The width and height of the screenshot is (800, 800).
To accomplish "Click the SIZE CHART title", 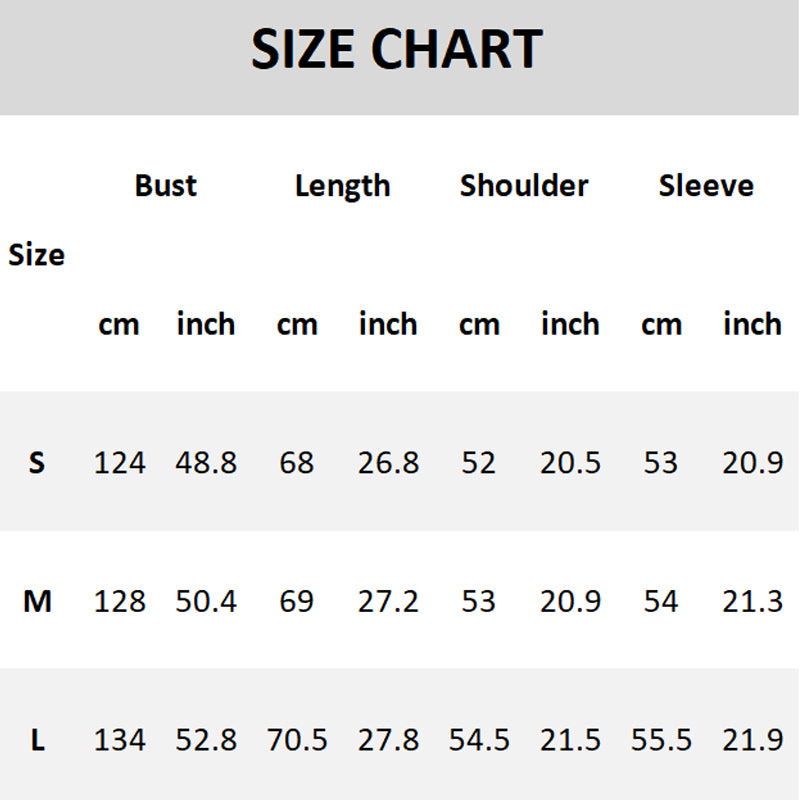I will coord(397,50).
